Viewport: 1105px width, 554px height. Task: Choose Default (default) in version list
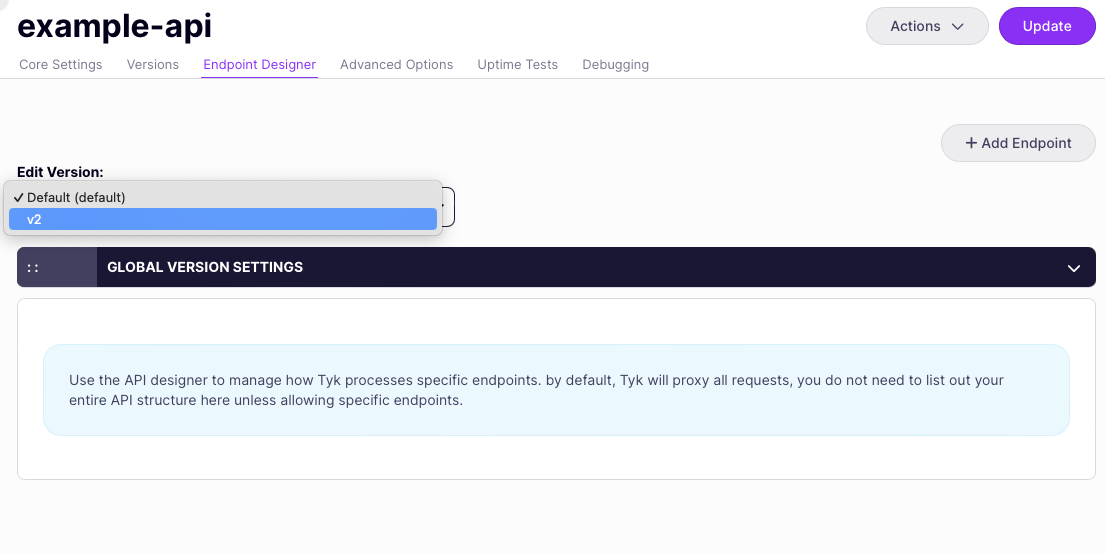tap(222, 197)
